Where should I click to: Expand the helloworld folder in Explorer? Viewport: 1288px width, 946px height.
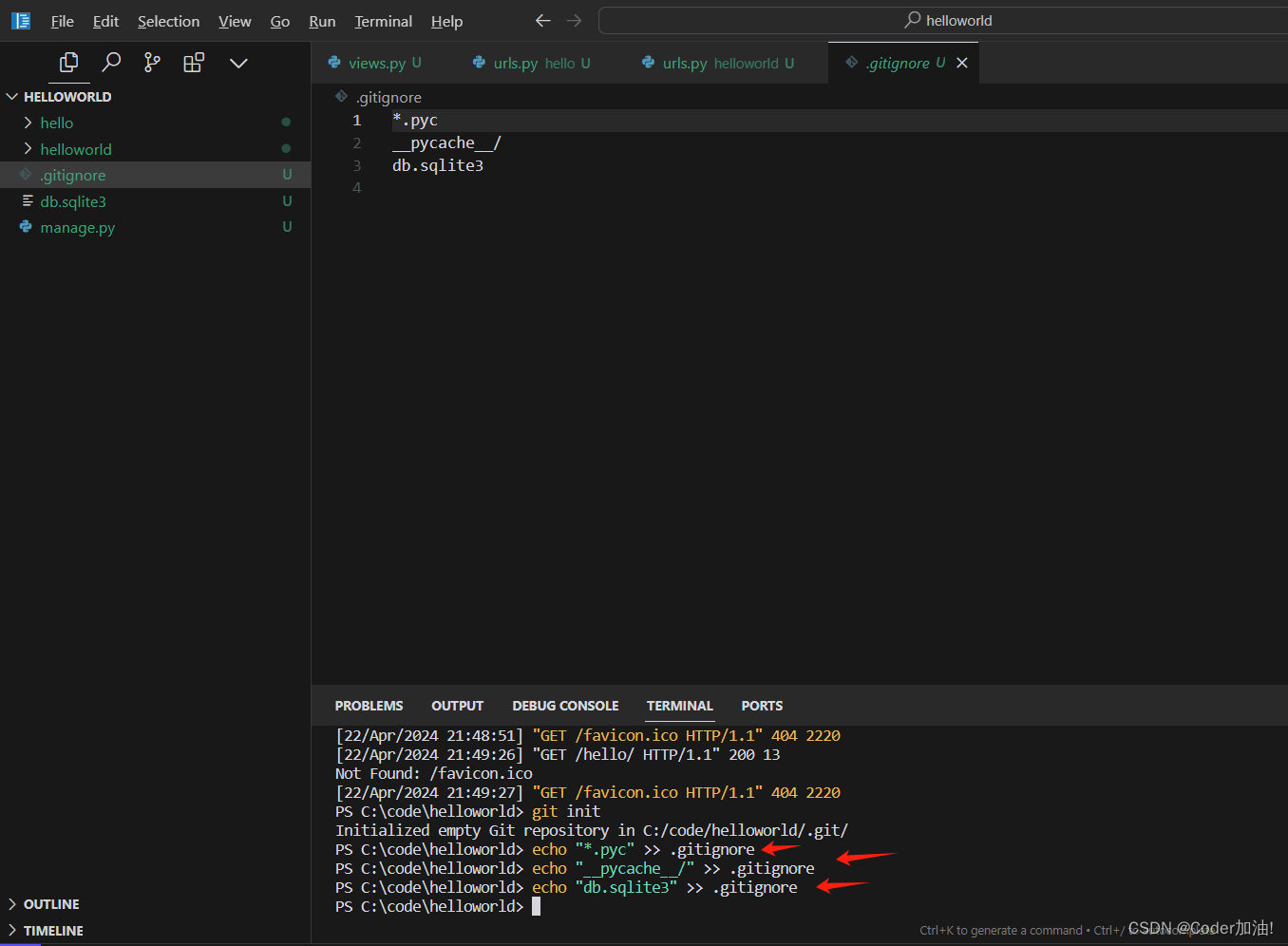coord(27,149)
